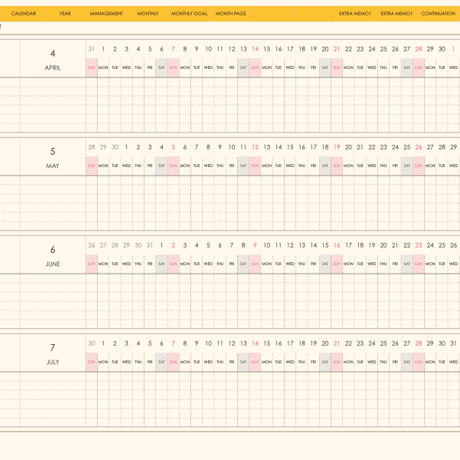Image resolution: width=460 pixels, height=460 pixels.
Task: Click date 19 in the May row
Action: coord(337,147)
